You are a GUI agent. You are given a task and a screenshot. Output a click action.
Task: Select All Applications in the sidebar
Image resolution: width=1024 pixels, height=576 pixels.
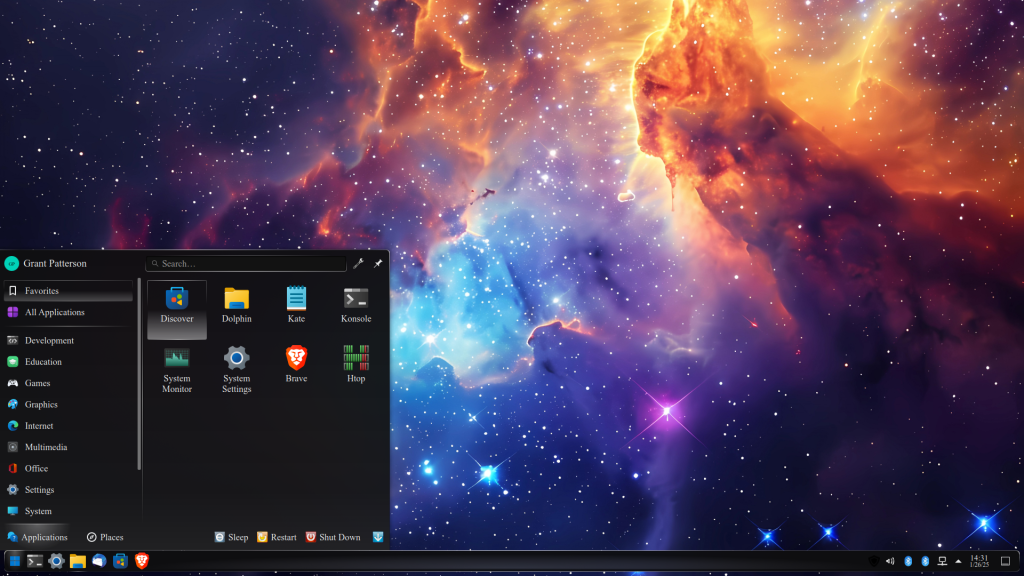(54, 312)
